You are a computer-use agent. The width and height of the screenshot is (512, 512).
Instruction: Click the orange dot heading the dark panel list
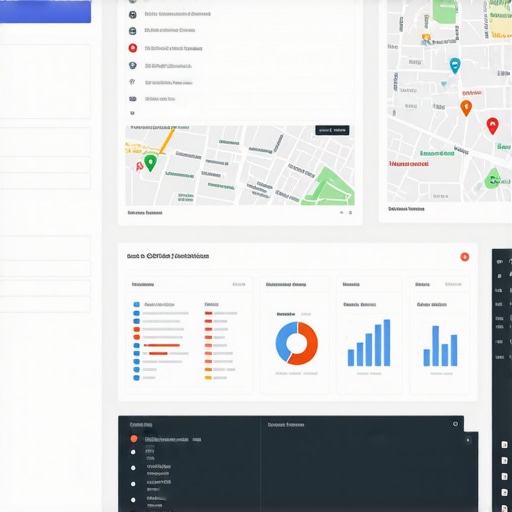point(134,439)
